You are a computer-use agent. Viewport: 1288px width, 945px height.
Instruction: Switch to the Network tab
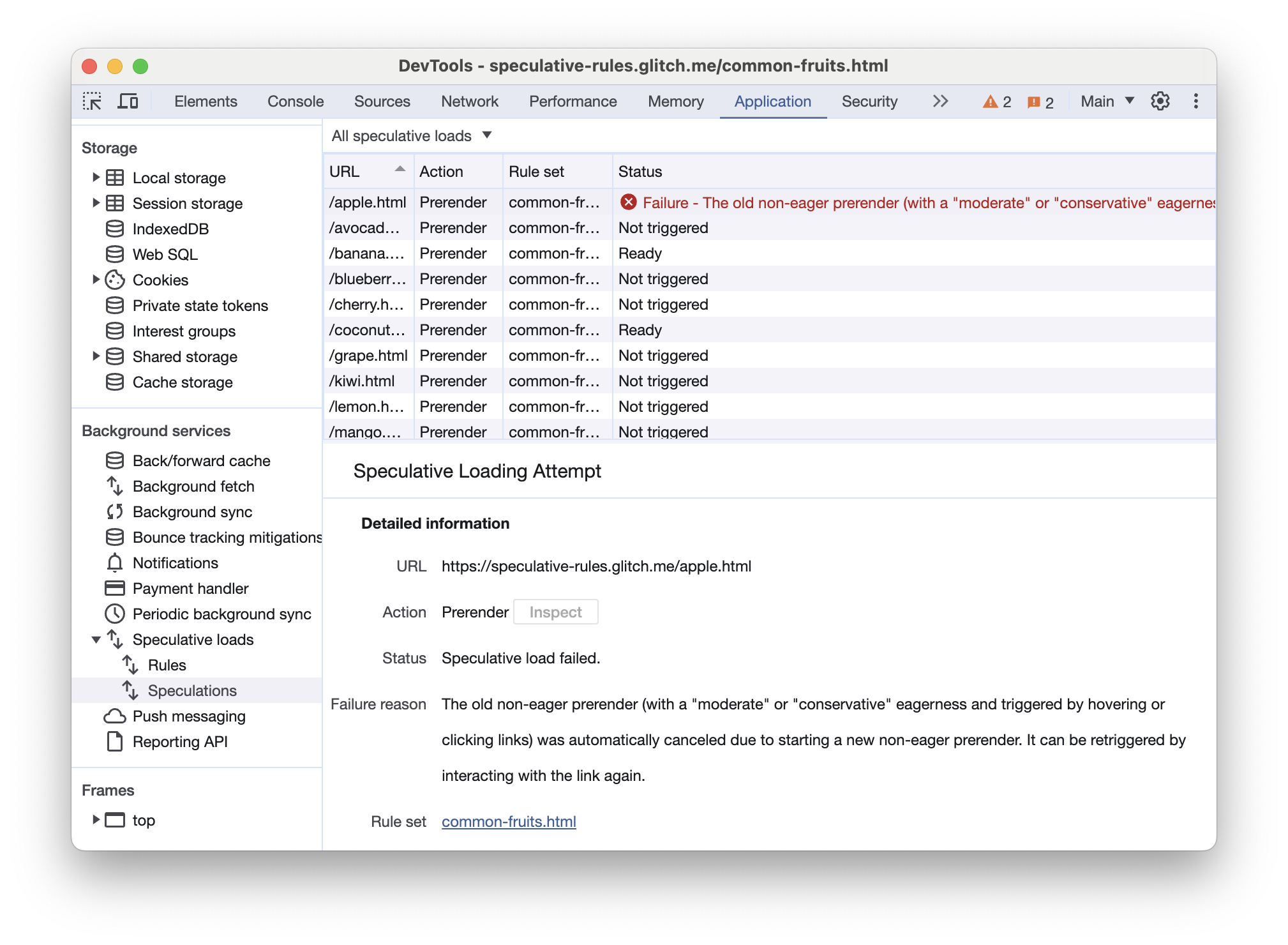tap(469, 101)
